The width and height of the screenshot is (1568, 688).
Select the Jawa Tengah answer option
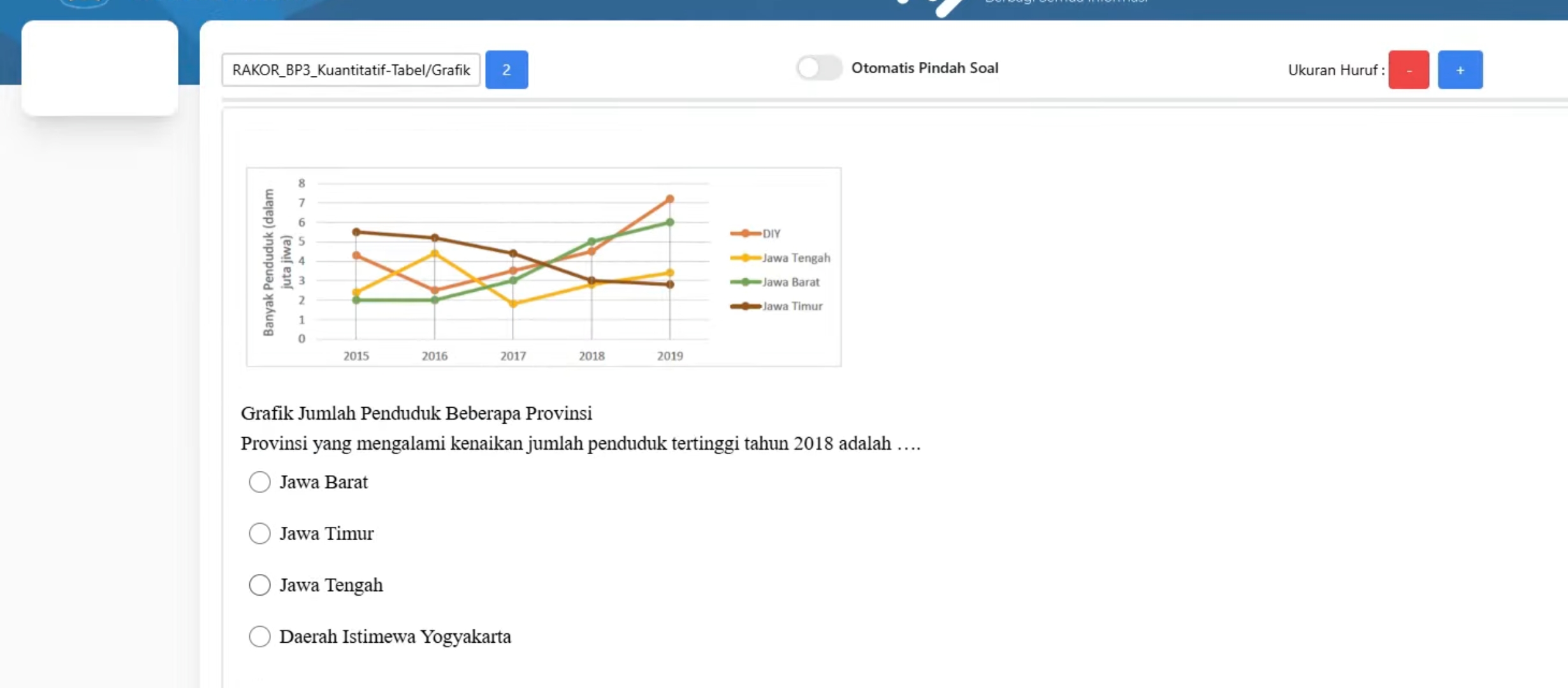tap(259, 585)
